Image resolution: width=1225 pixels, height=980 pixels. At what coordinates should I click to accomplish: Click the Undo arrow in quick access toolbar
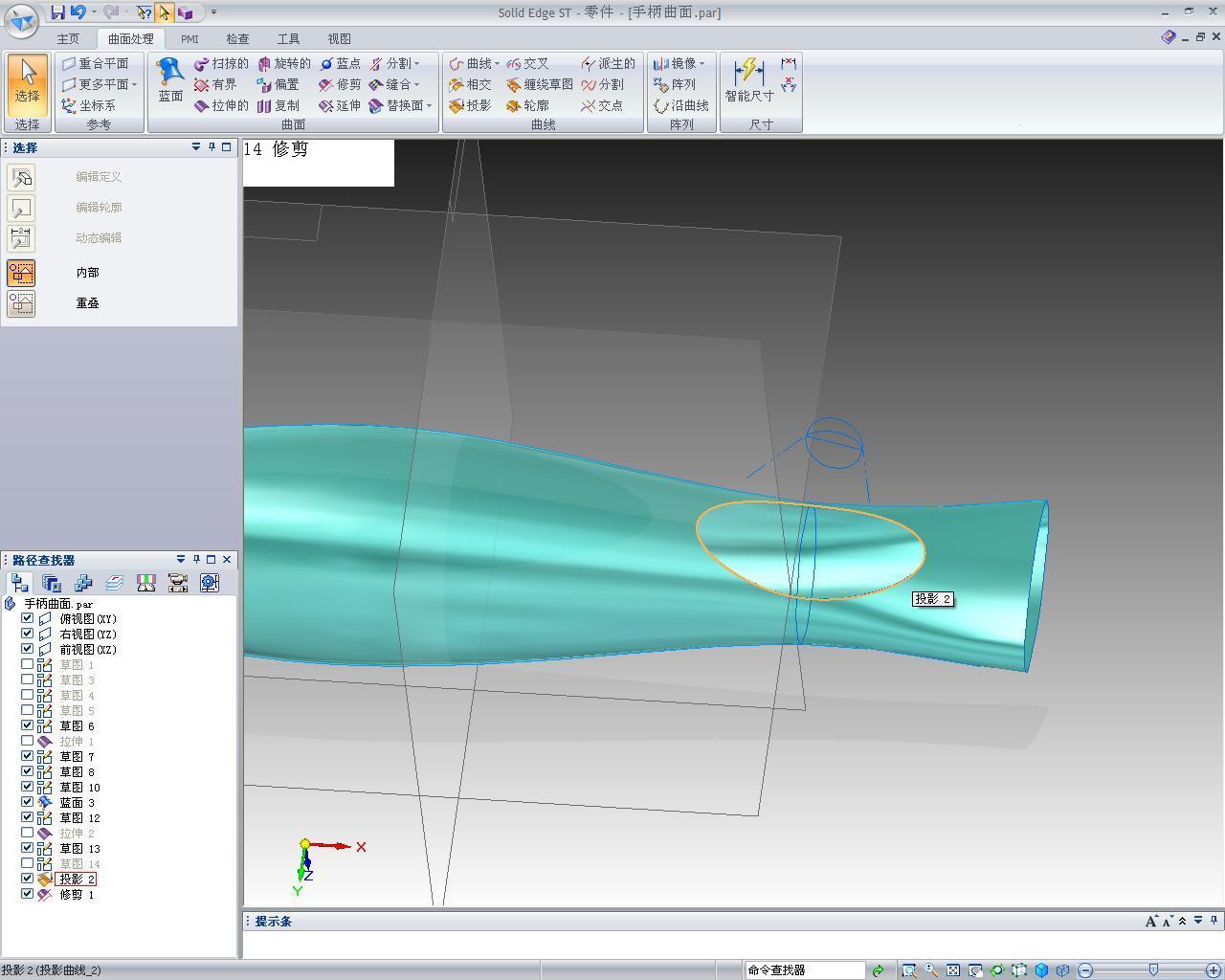(x=78, y=12)
